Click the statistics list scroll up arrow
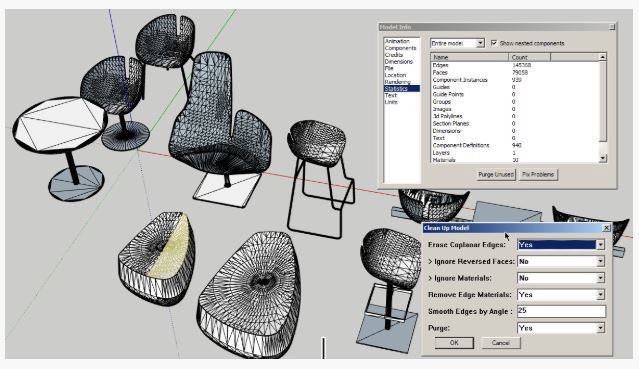 click(x=603, y=57)
